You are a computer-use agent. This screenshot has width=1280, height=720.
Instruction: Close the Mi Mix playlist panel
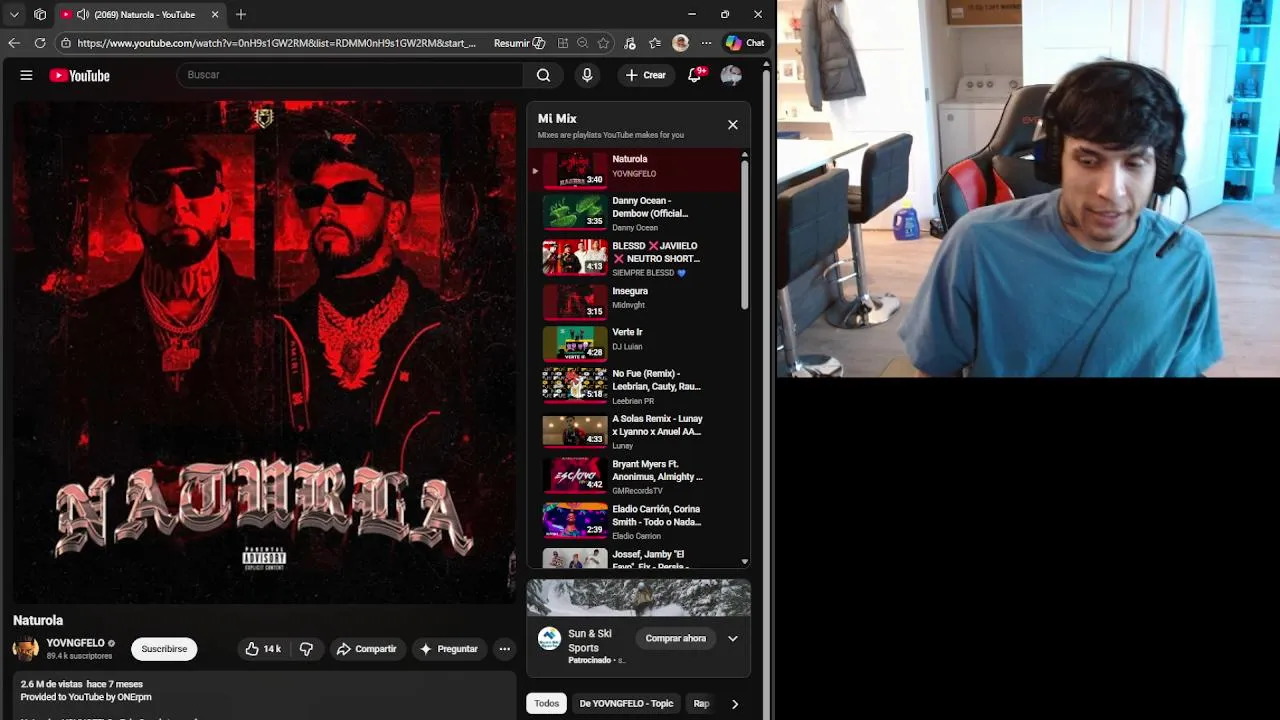[x=733, y=125]
